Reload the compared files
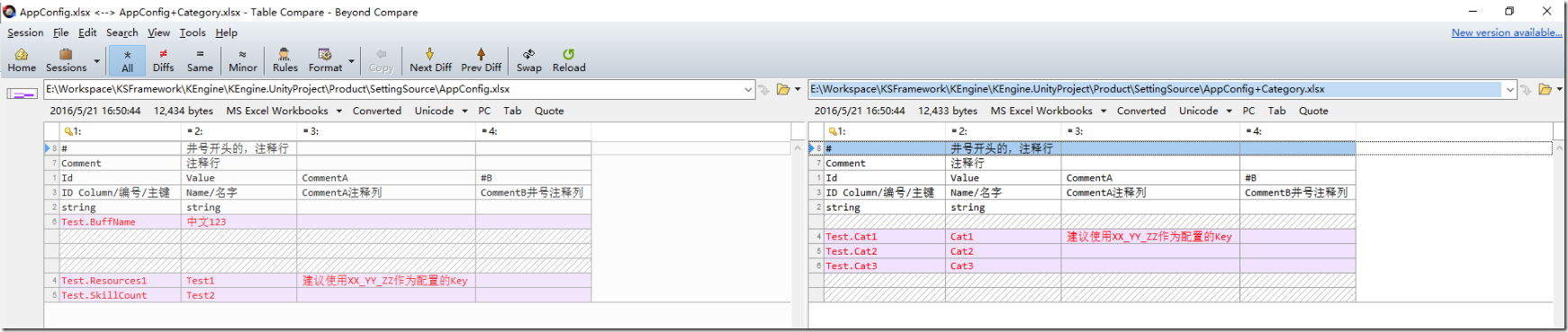 pyautogui.click(x=569, y=60)
